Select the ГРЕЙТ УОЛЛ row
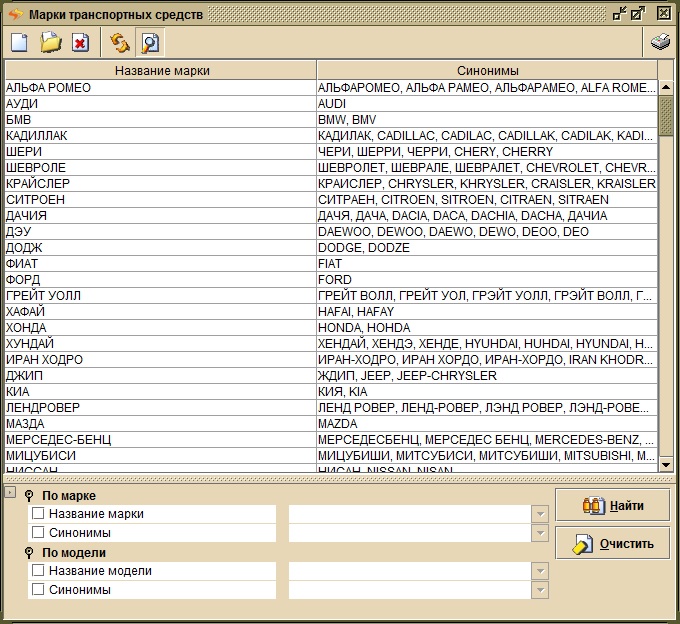Image resolution: width=680 pixels, height=624 pixels. pyautogui.click(x=331, y=296)
